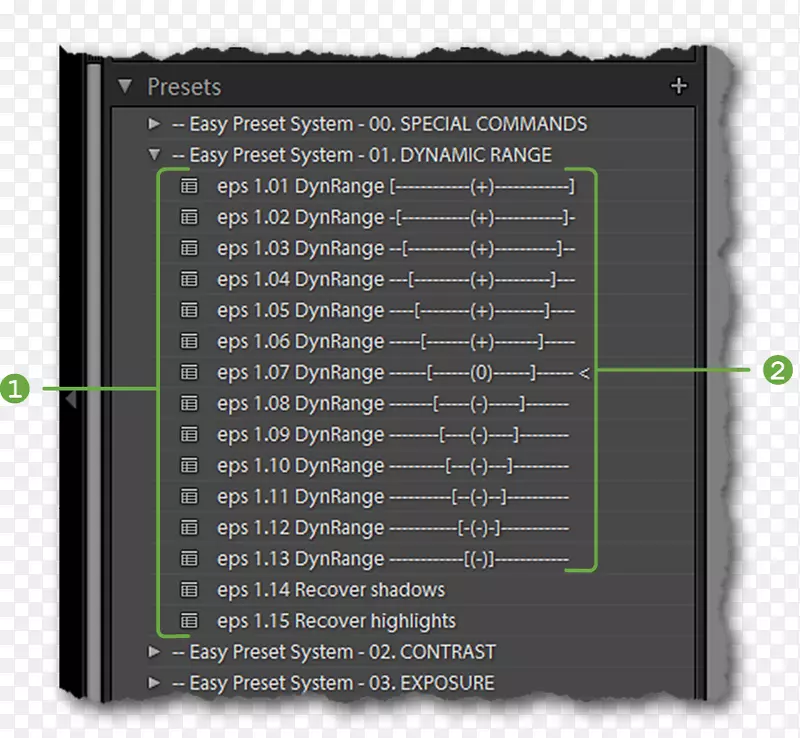Apply the eps 1.11 DynRange preset text

pyautogui.click(x=393, y=497)
